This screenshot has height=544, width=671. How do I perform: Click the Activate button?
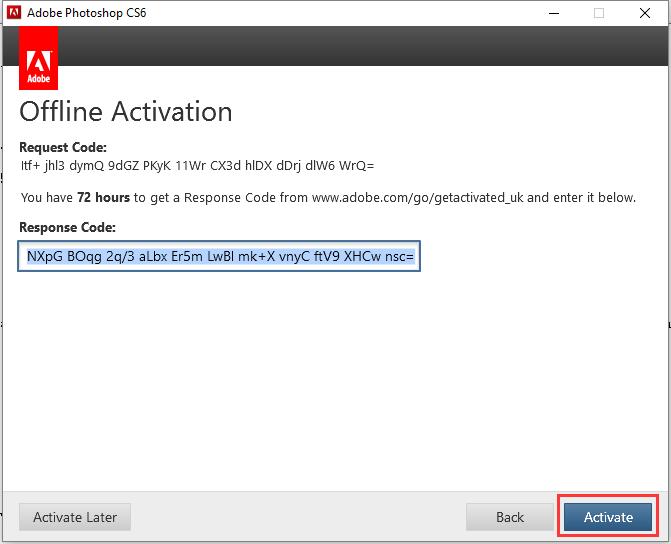[608, 517]
